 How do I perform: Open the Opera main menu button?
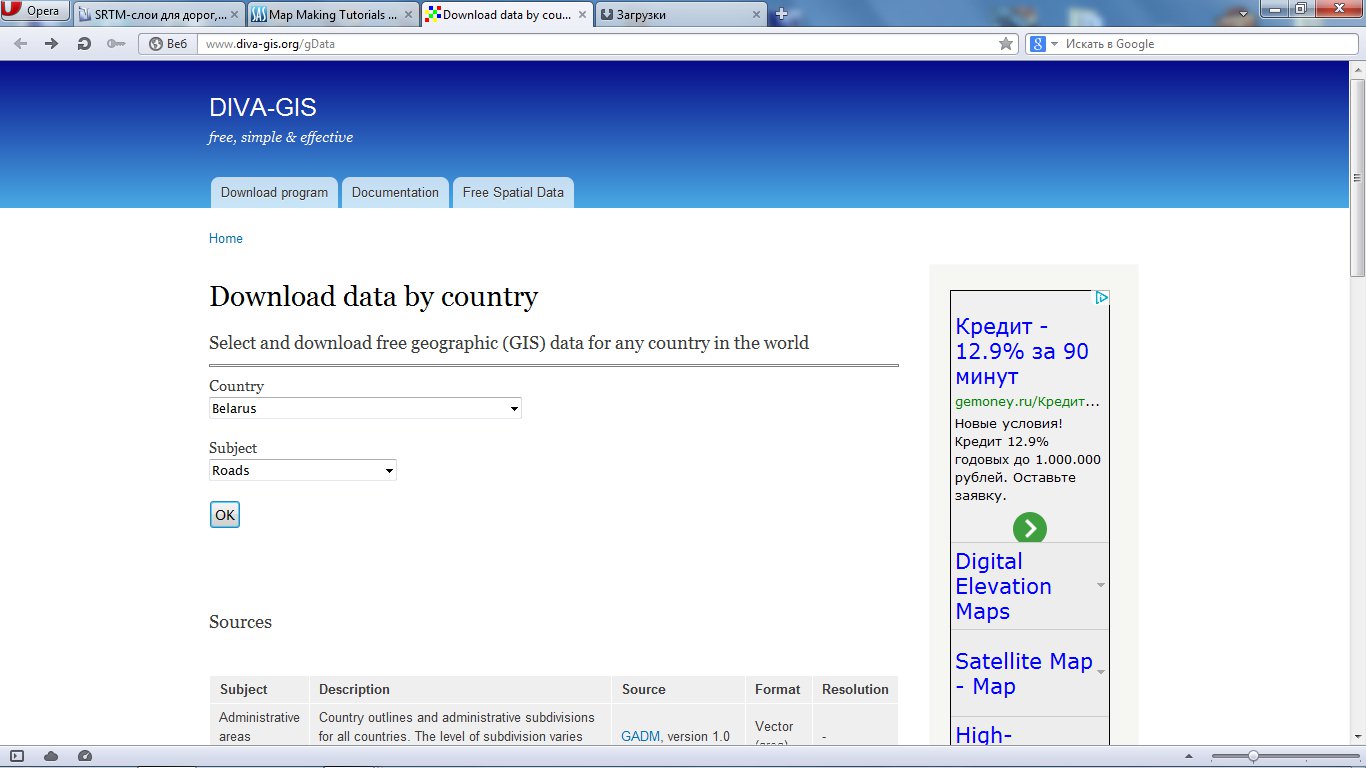pyautogui.click(x=35, y=11)
